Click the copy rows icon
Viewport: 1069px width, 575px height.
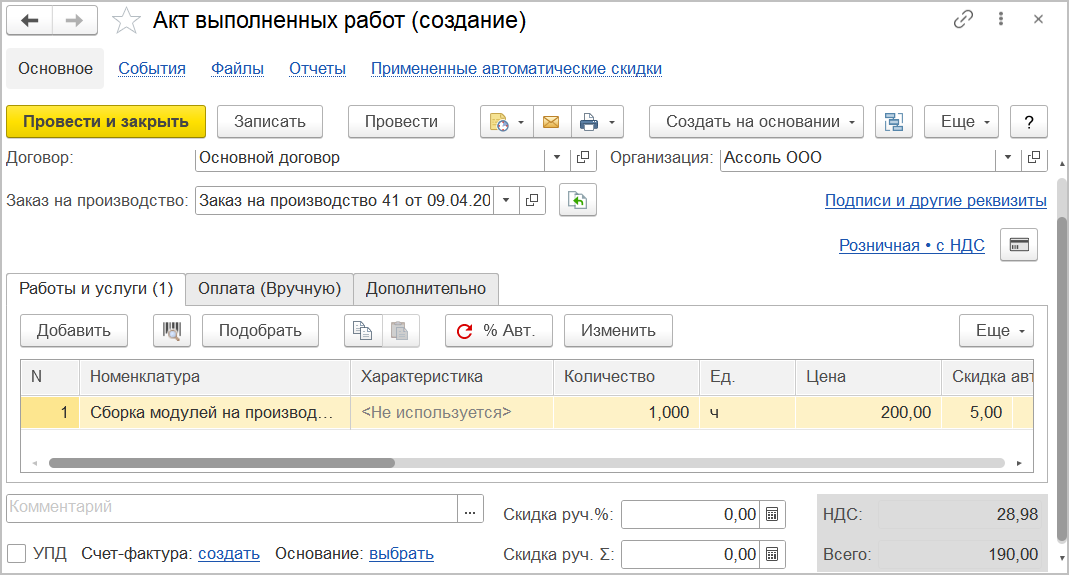[363, 331]
